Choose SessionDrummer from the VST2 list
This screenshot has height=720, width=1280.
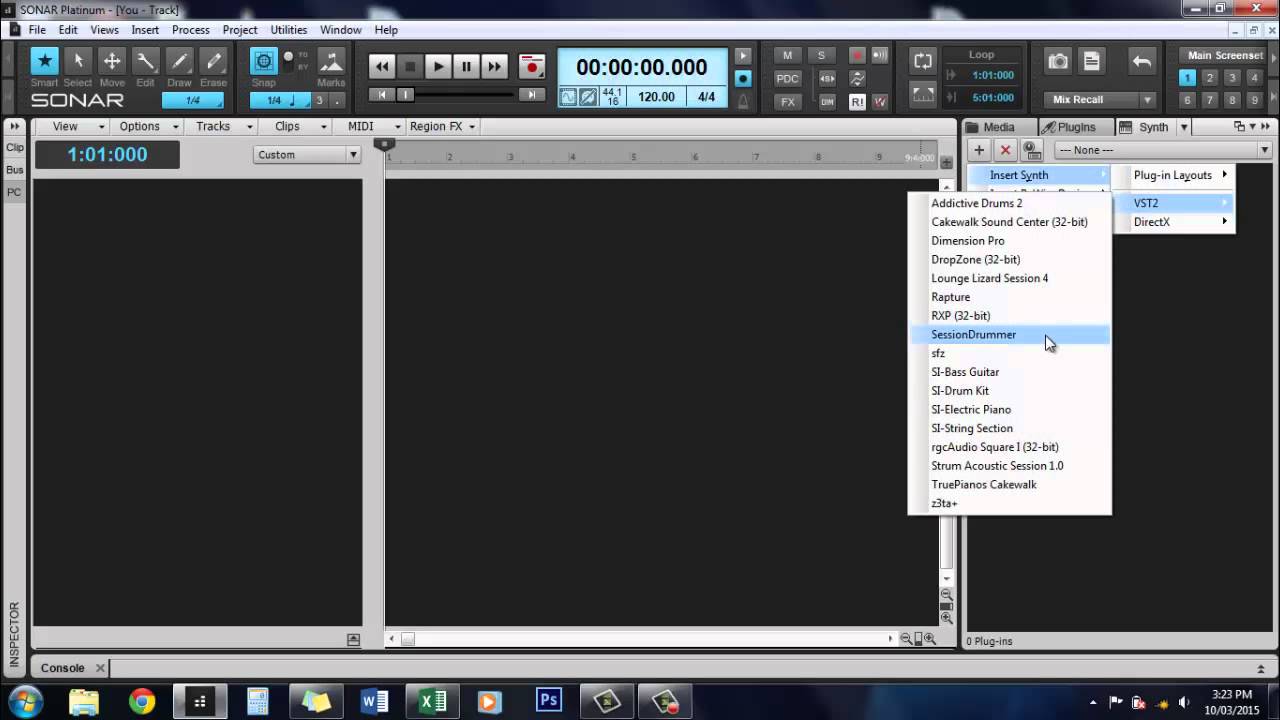pos(1010,334)
